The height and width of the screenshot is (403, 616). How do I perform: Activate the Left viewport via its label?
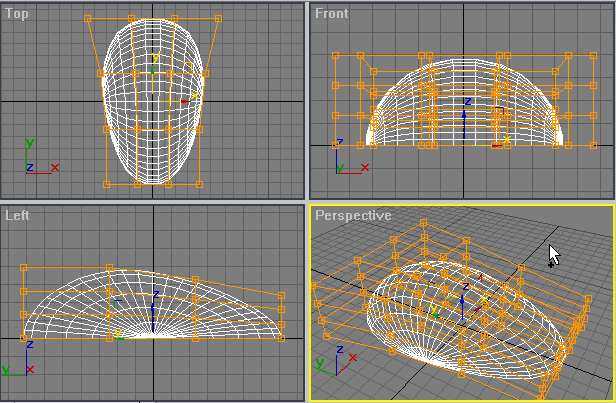pos(17,215)
